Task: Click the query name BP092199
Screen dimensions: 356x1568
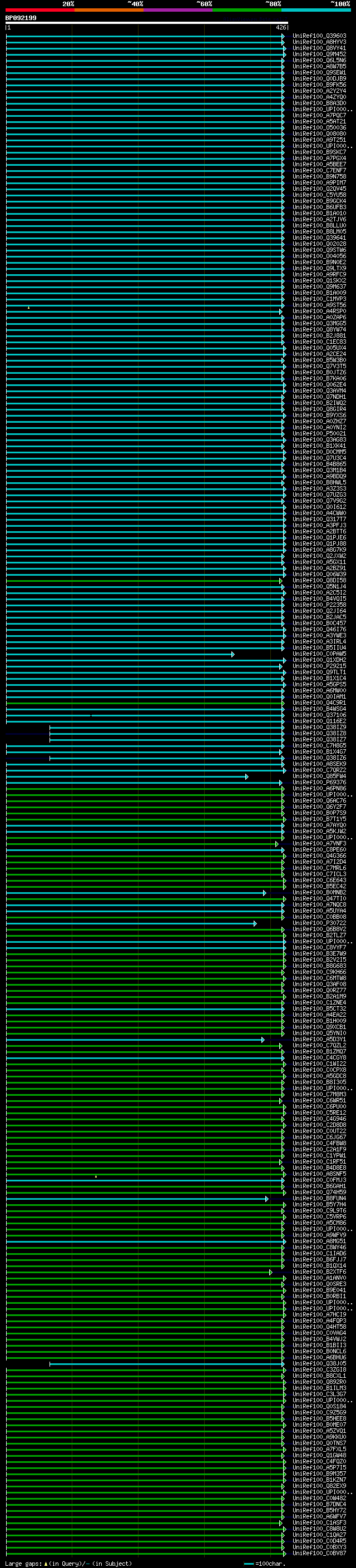Action: [21, 18]
